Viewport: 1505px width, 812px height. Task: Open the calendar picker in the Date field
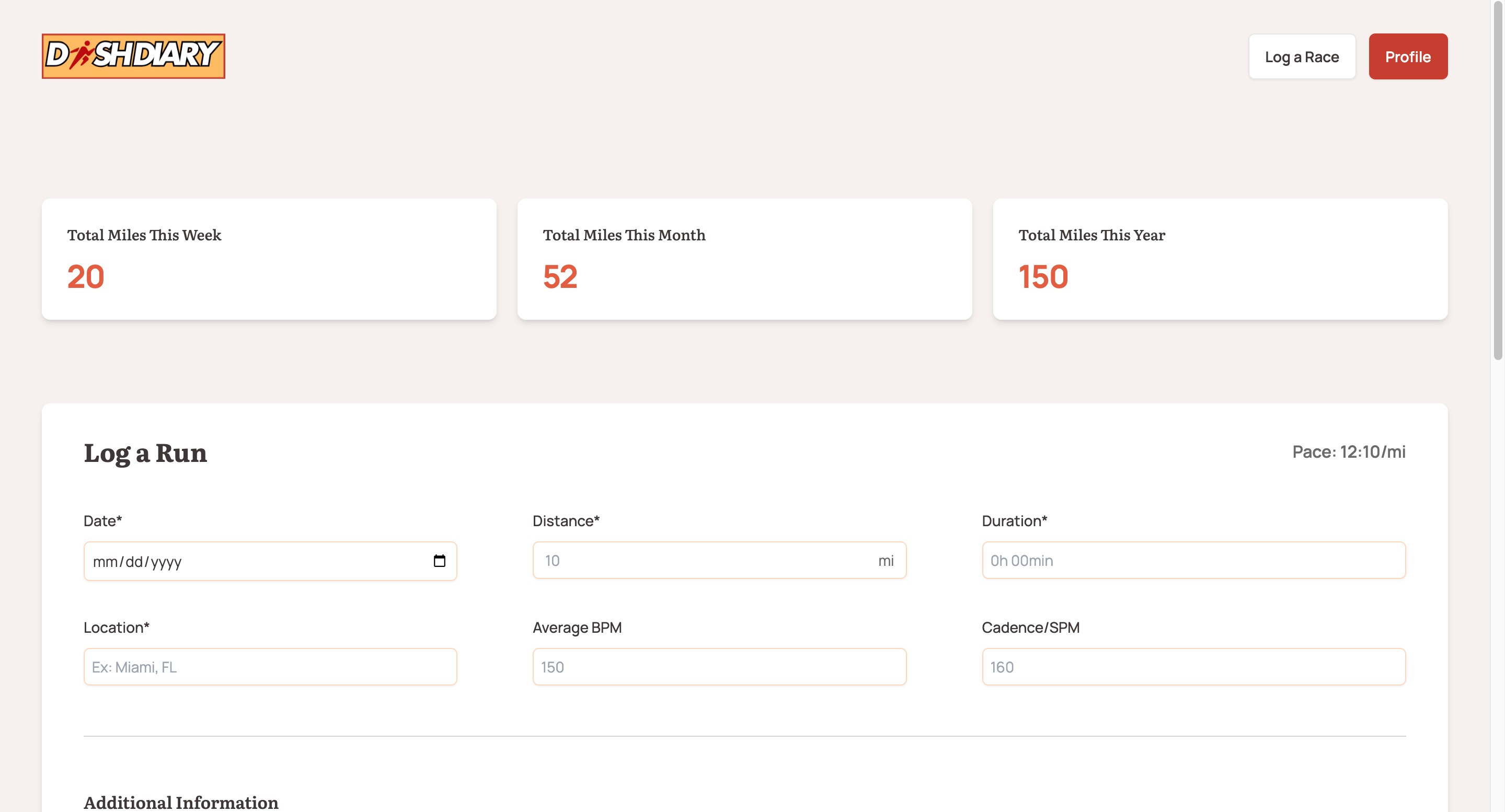(x=439, y=561)
